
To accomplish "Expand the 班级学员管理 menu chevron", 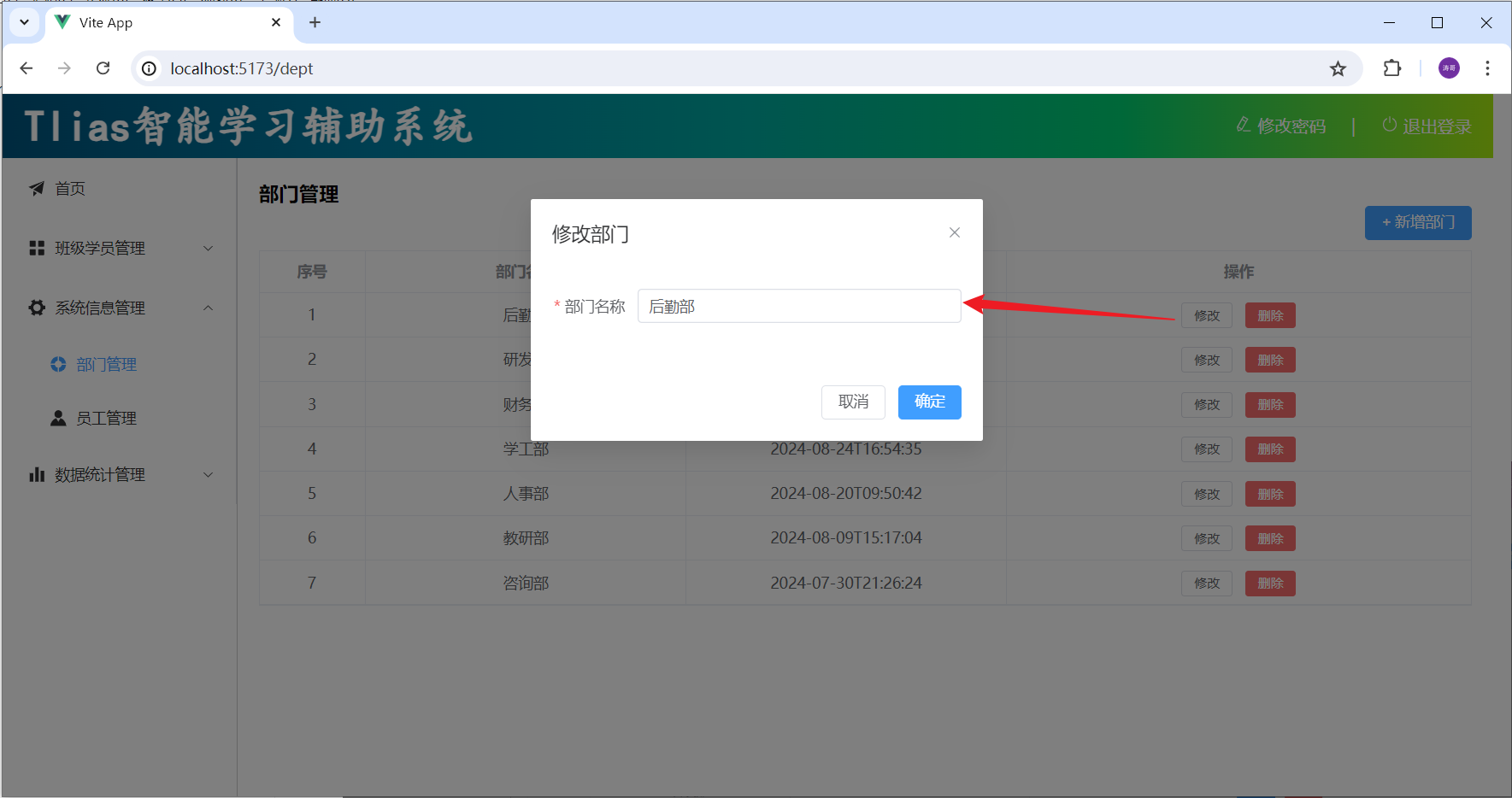I will (208, 249).
